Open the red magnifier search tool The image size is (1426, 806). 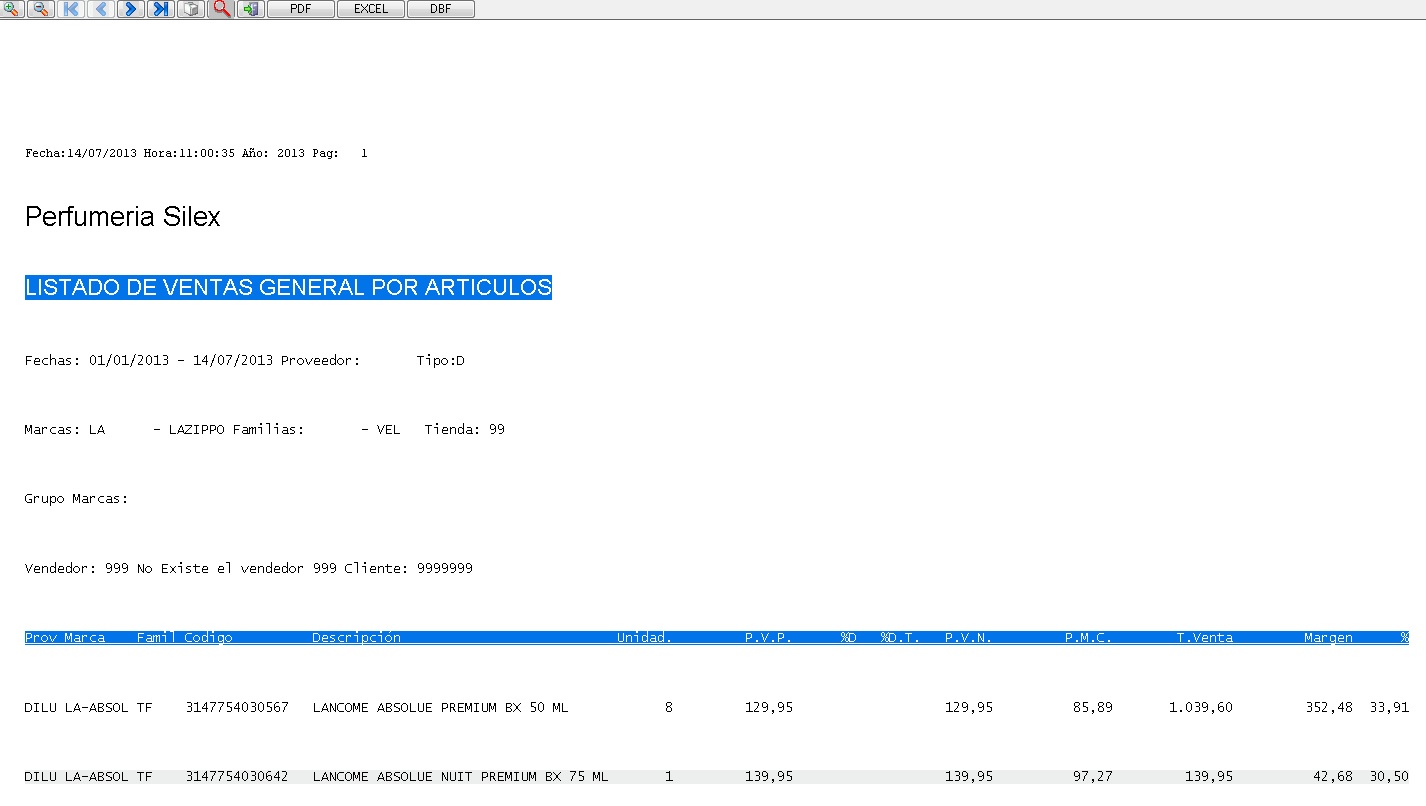click(x=221, y=9)
